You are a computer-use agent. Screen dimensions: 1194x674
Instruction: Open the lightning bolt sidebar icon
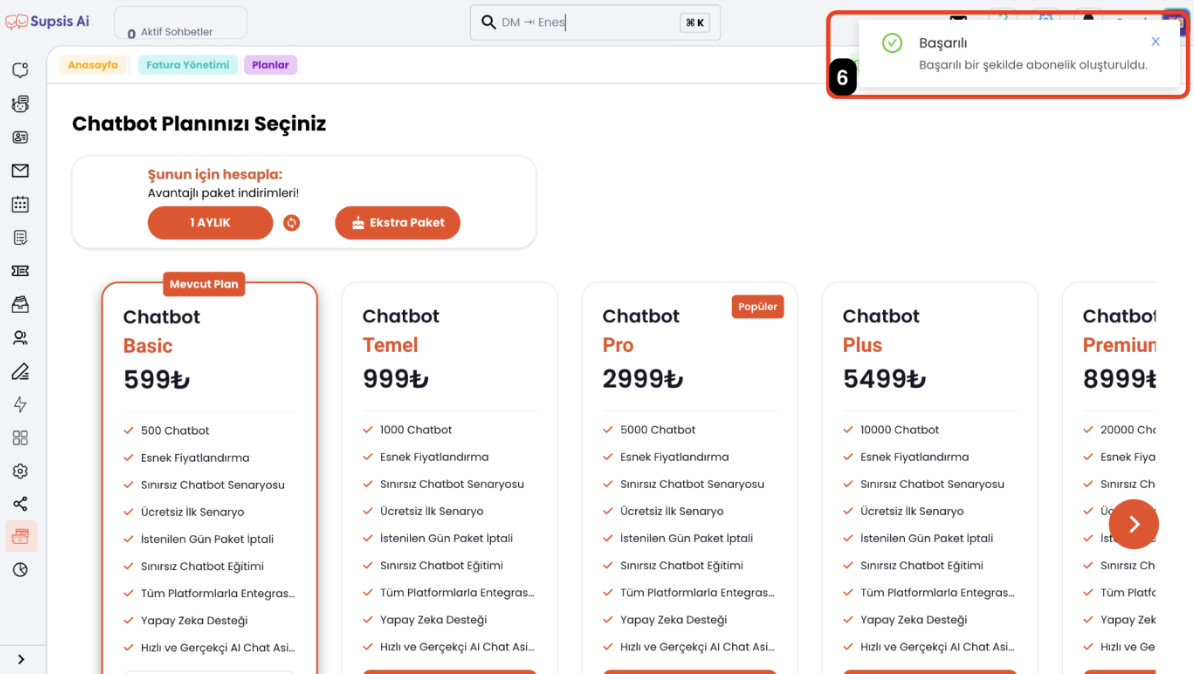click(x=21, y=404)
